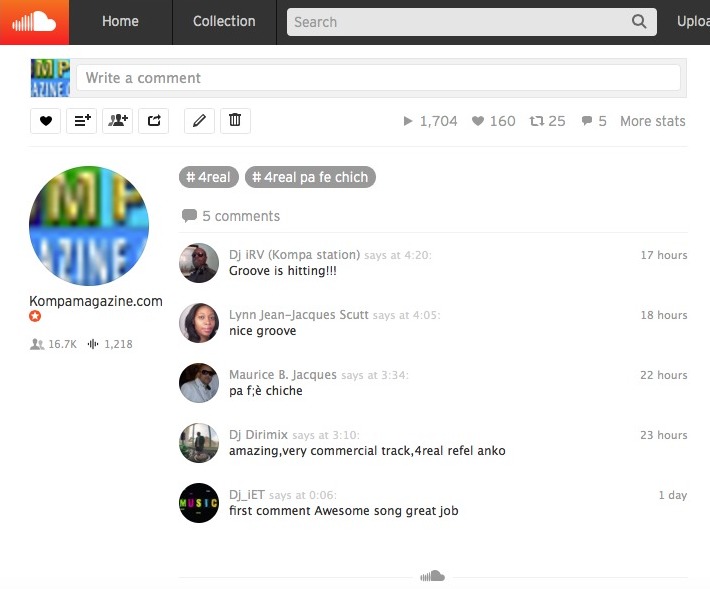Click the 'Groove is hitting!!!' comment
710x589 pixels.
pos(283,271)
